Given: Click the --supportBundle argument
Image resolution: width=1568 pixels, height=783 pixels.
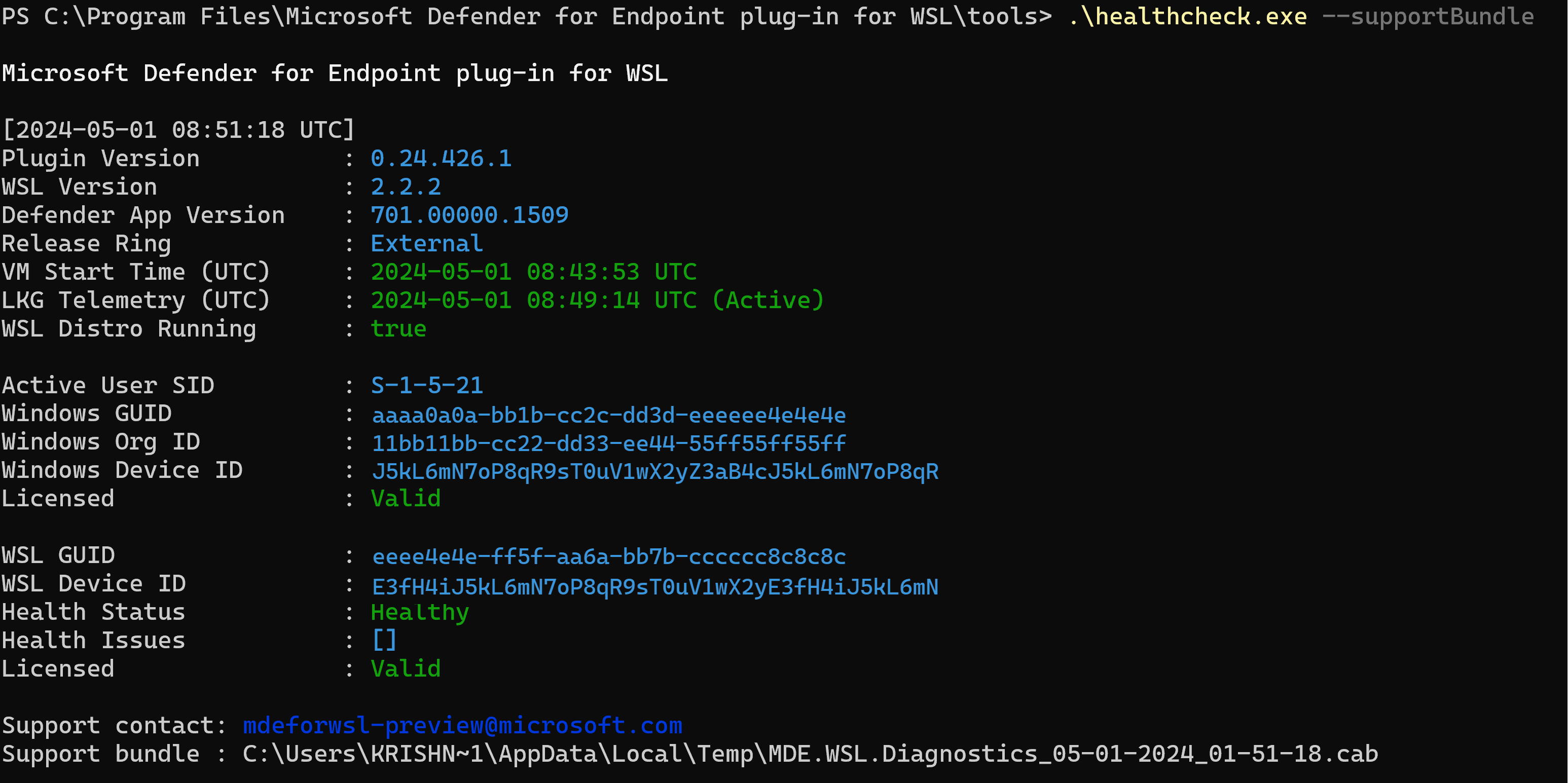Looking at the screenshot, I should (1428, 16).
